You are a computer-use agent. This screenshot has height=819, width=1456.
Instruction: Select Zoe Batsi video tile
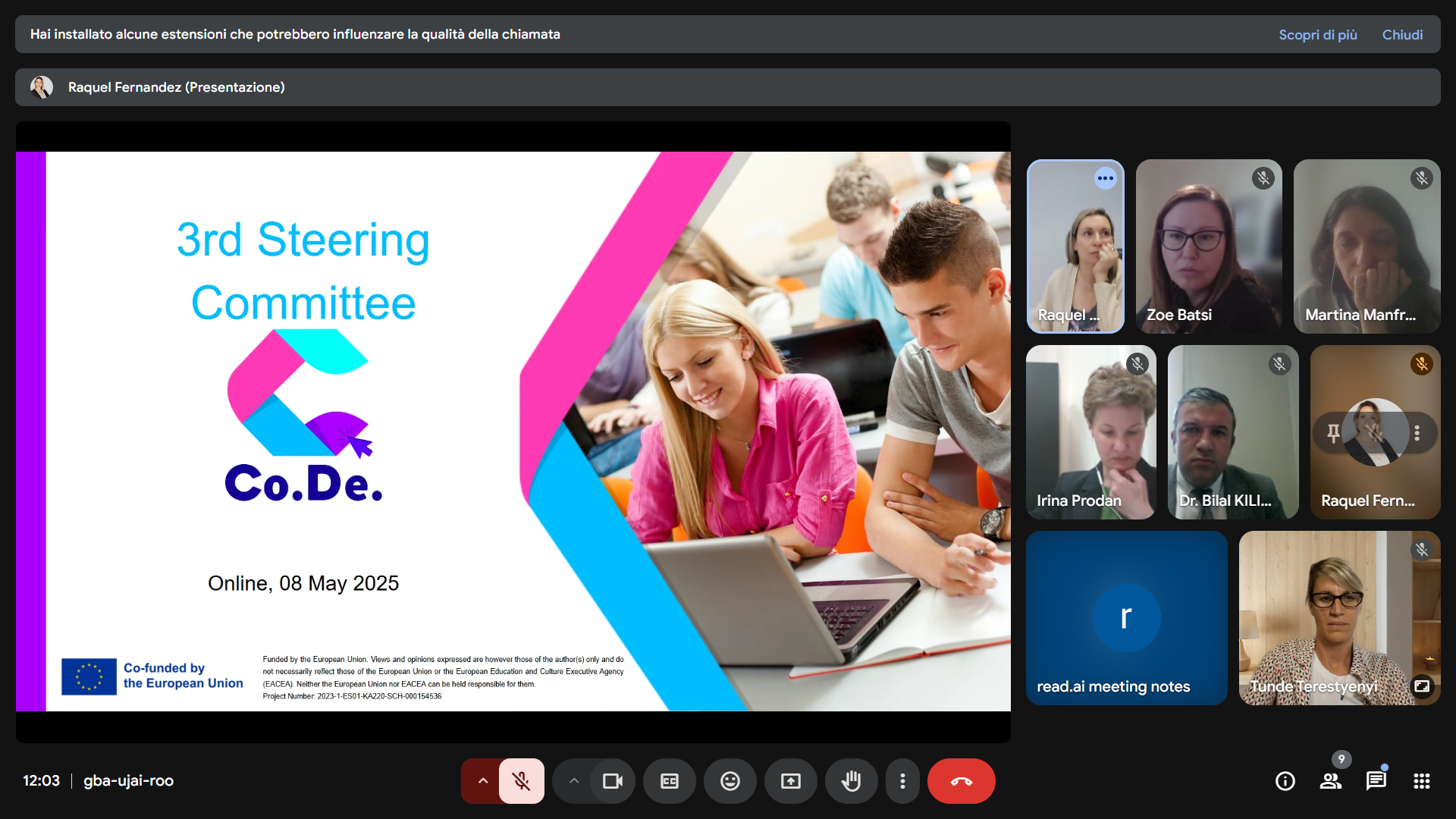(1209, 246)
